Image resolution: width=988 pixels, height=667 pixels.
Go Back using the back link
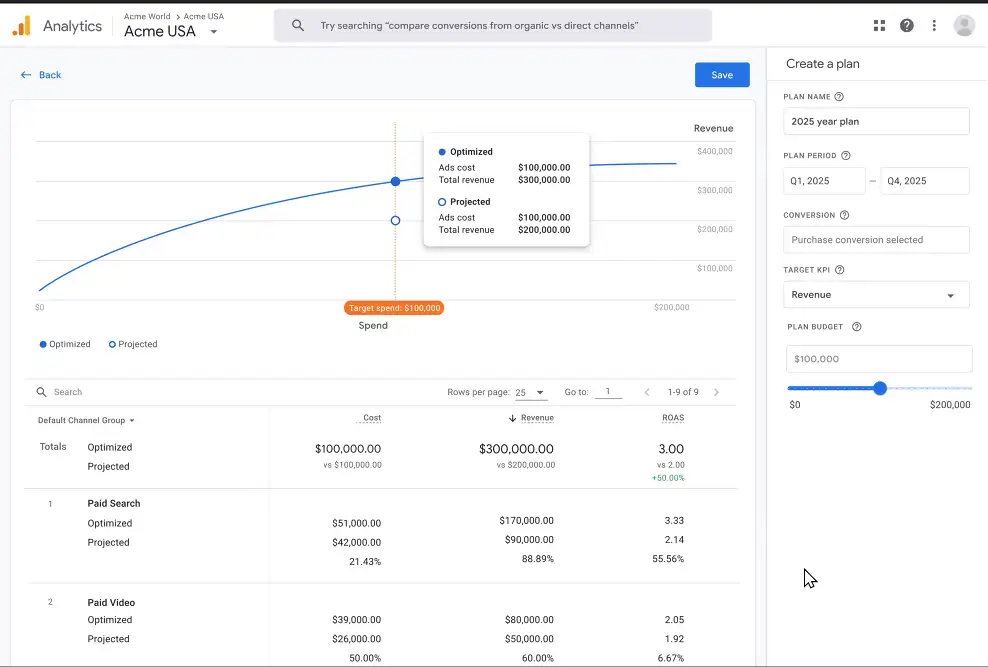[41, 75]
